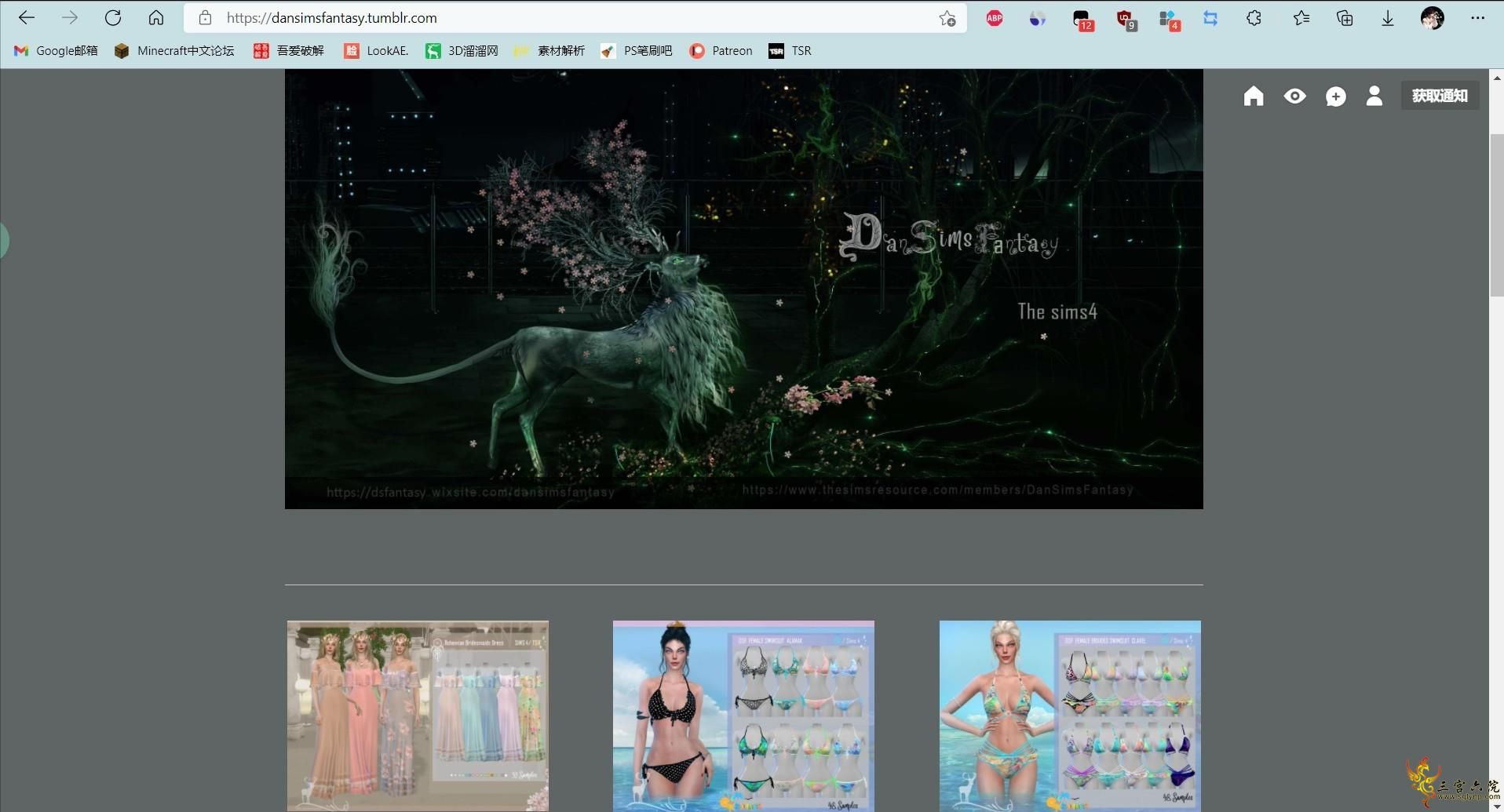Open the Minecraft中文论坛 bookmark
The width and height of the screenshot is (1504, 812).
(x=174, y=51)
